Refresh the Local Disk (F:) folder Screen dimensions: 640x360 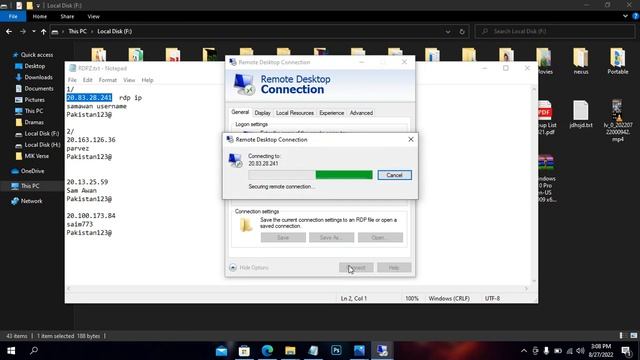462,31
